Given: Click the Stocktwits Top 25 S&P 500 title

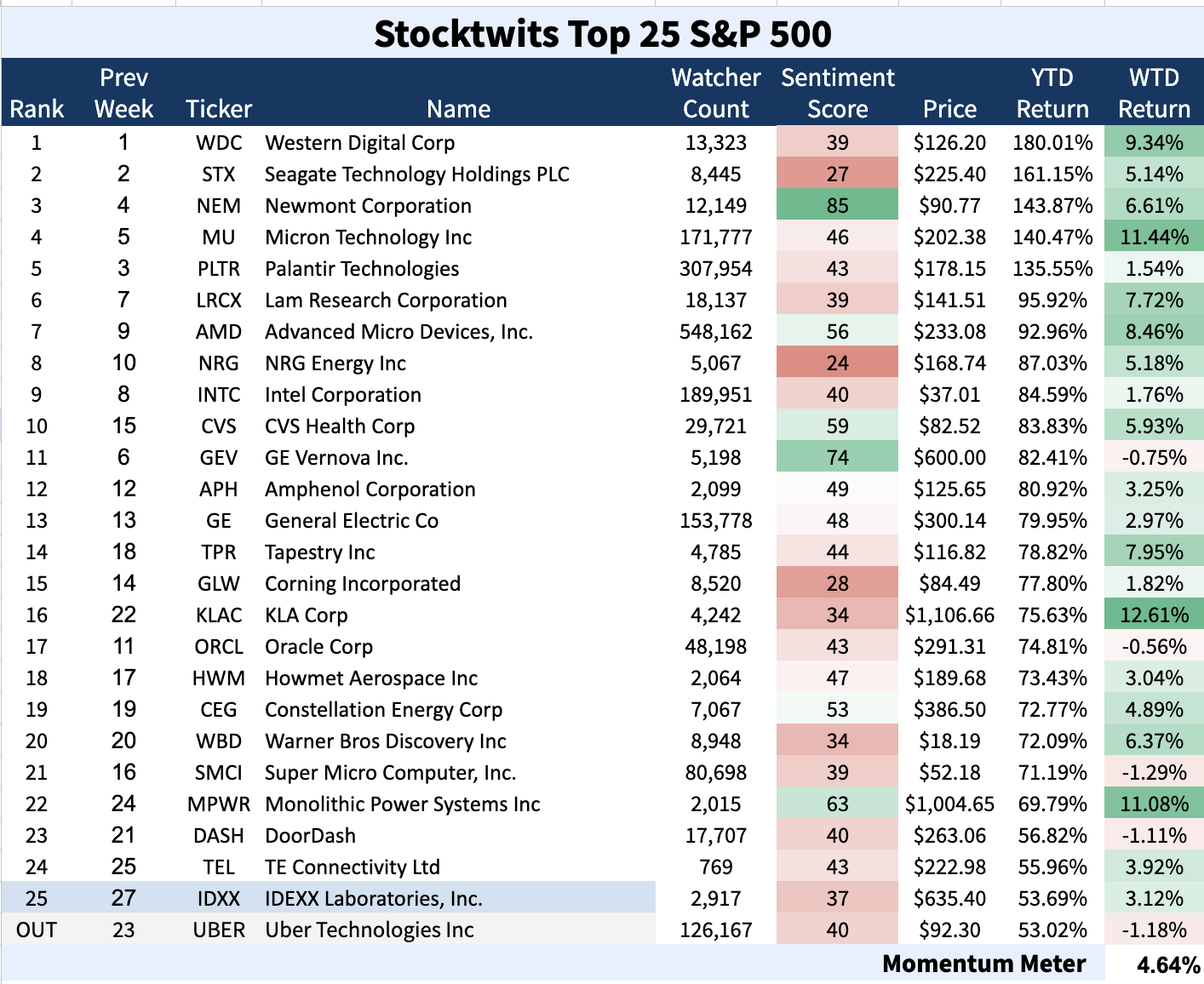Looking at the screenshot, I should point(602,35).
